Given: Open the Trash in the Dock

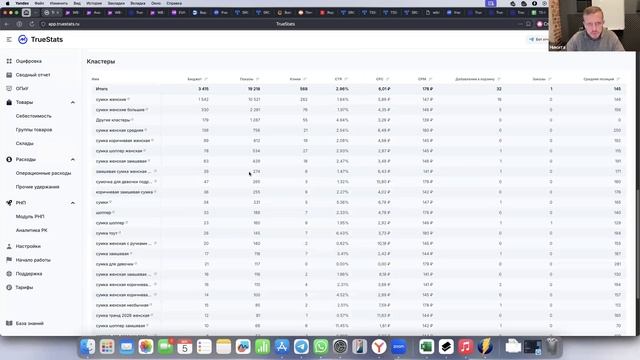Looking at the screenshot, I should (552, 347).
